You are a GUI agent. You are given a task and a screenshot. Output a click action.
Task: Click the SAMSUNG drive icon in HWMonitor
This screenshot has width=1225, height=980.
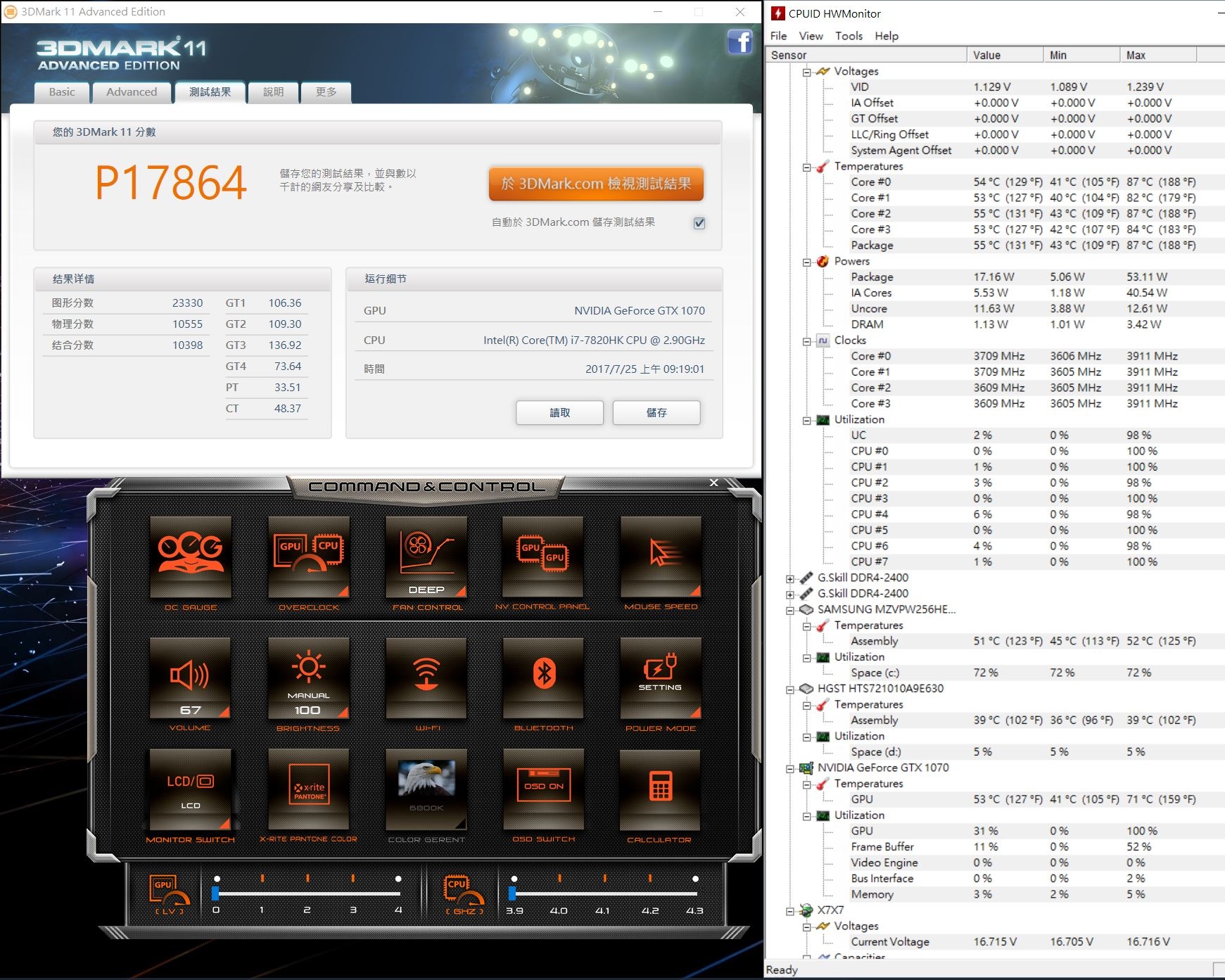[x=806, y=609]
